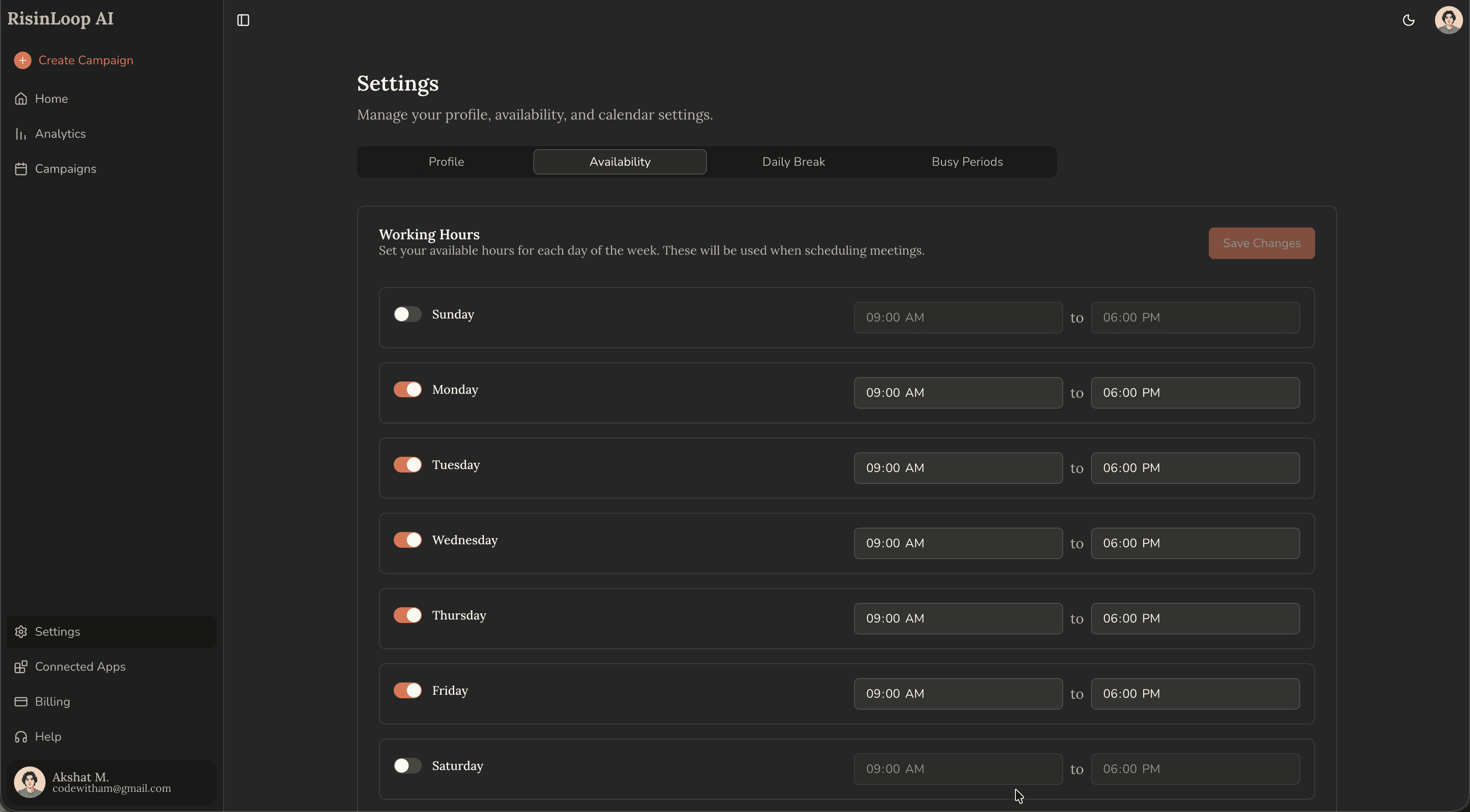This screenshot has height=812, width=1470.
Task: Open the profile avatar in the top corner
Action: (1448, 20)
